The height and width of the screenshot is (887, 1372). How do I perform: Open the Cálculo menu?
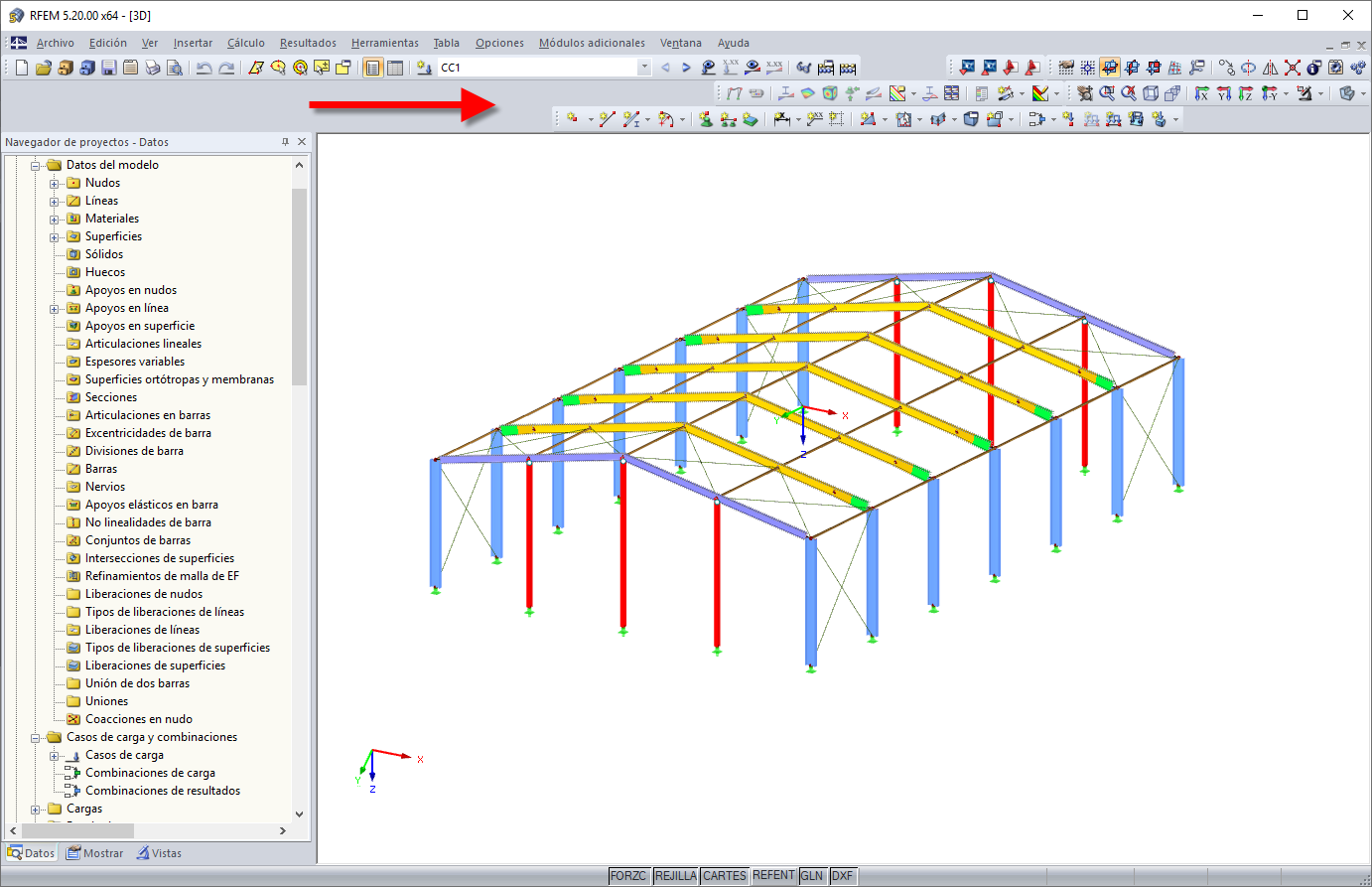tap(246, 43)
